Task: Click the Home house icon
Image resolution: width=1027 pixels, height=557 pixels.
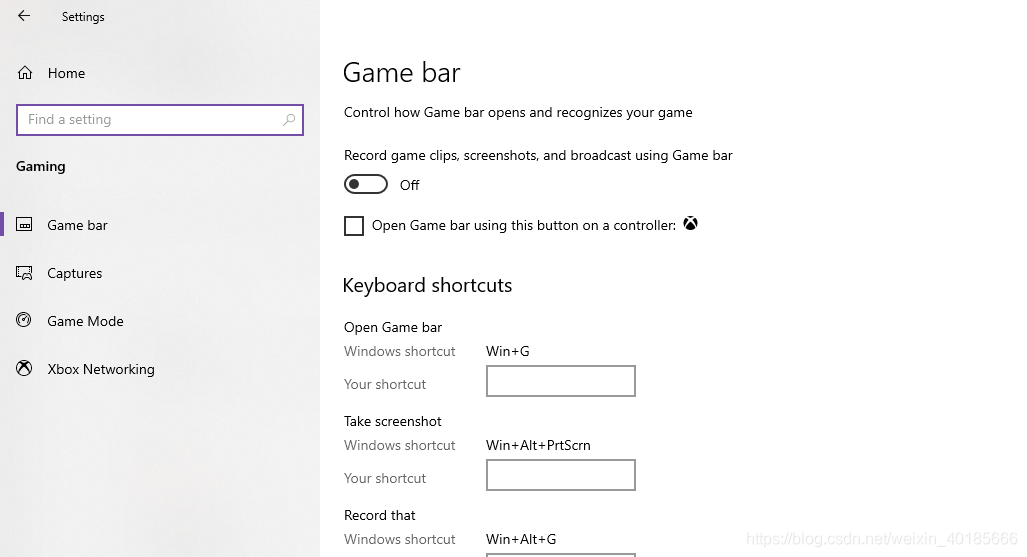Action: pos(25,73)
